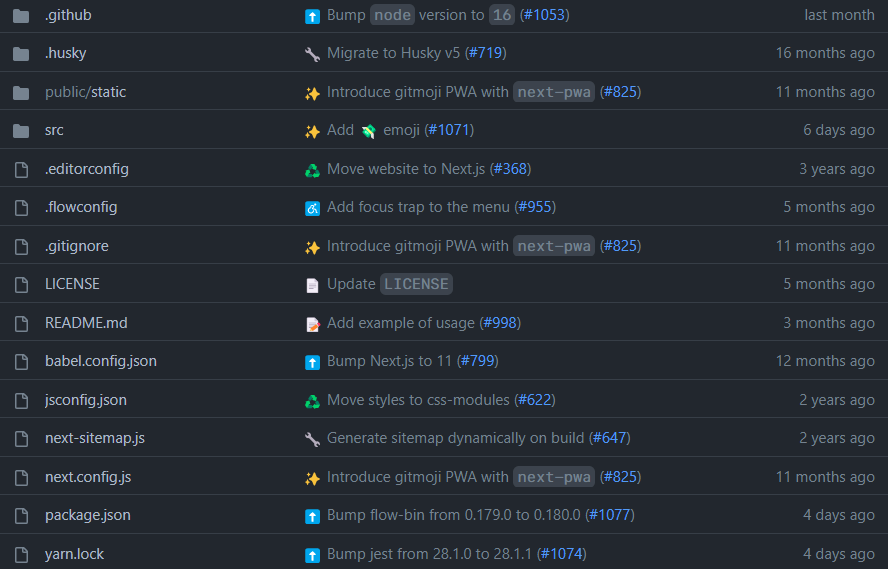Click the yarn.lock file icon
Screen dimensions: 888x569
point(21,554)
